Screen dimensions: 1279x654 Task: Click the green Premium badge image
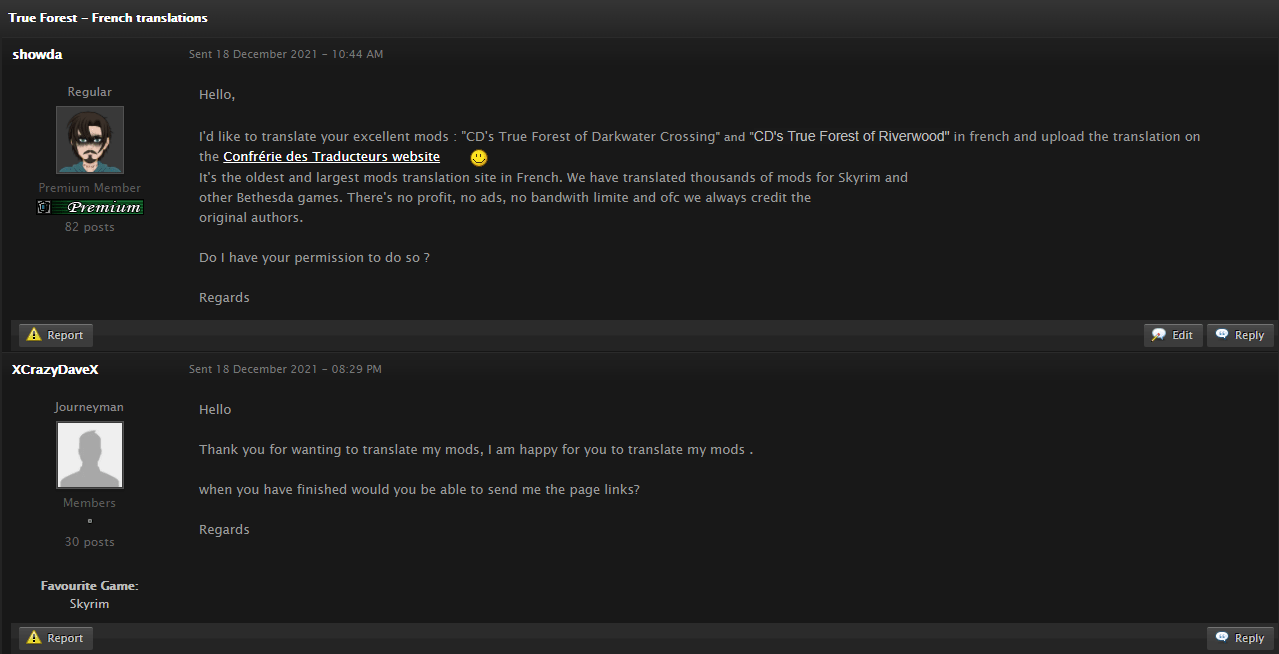(x=90, y=207)
